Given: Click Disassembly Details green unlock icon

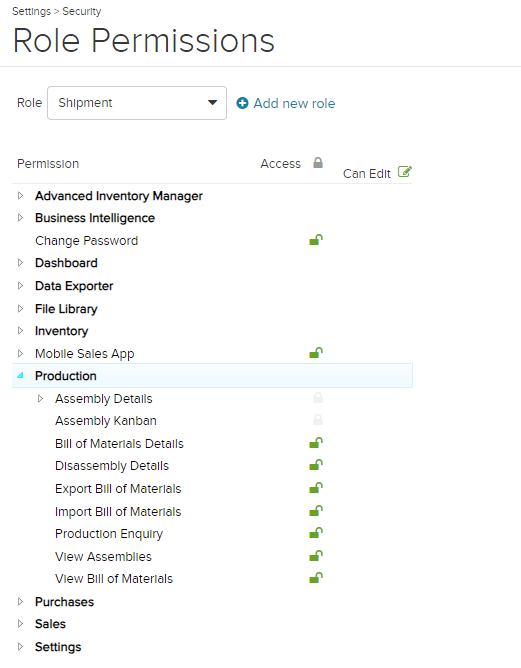Looking at the screenshot, I should (x=316, y=465).
